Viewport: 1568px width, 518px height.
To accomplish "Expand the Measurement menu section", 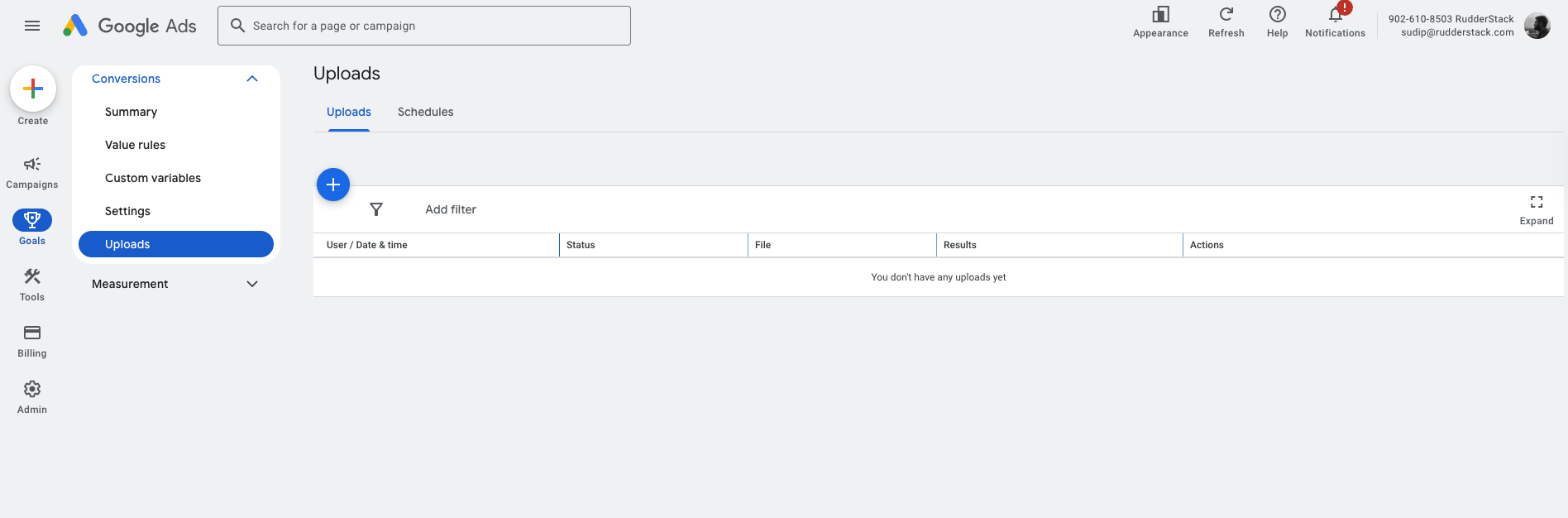I will click(252, 284).
